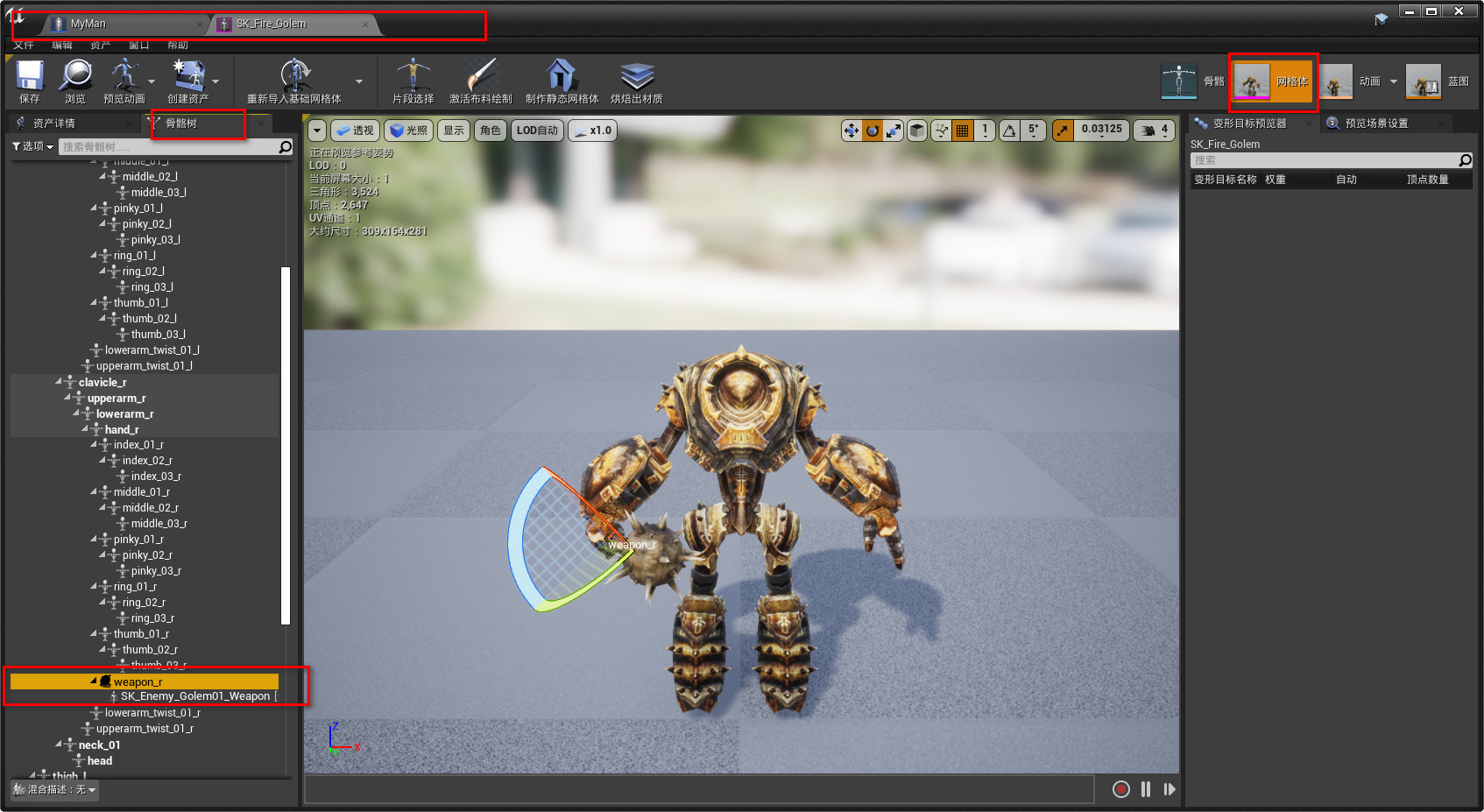Click 浏览 to locate asset in browser
Viewport: 1484px width, 812px height.
pos(75,81)
